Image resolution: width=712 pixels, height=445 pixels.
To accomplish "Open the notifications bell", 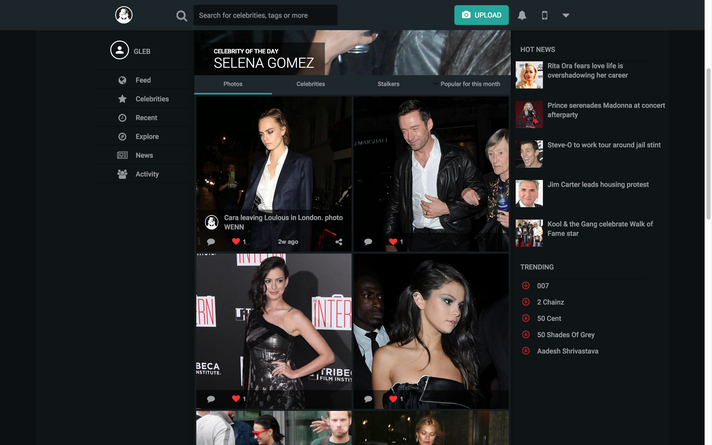I will coord(522,16).
